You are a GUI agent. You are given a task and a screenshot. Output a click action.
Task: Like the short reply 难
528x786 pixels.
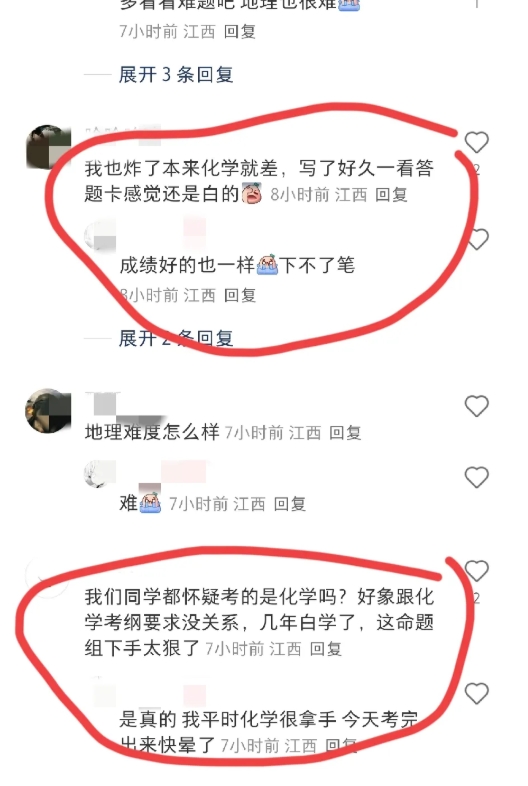[x=476, y=477]
